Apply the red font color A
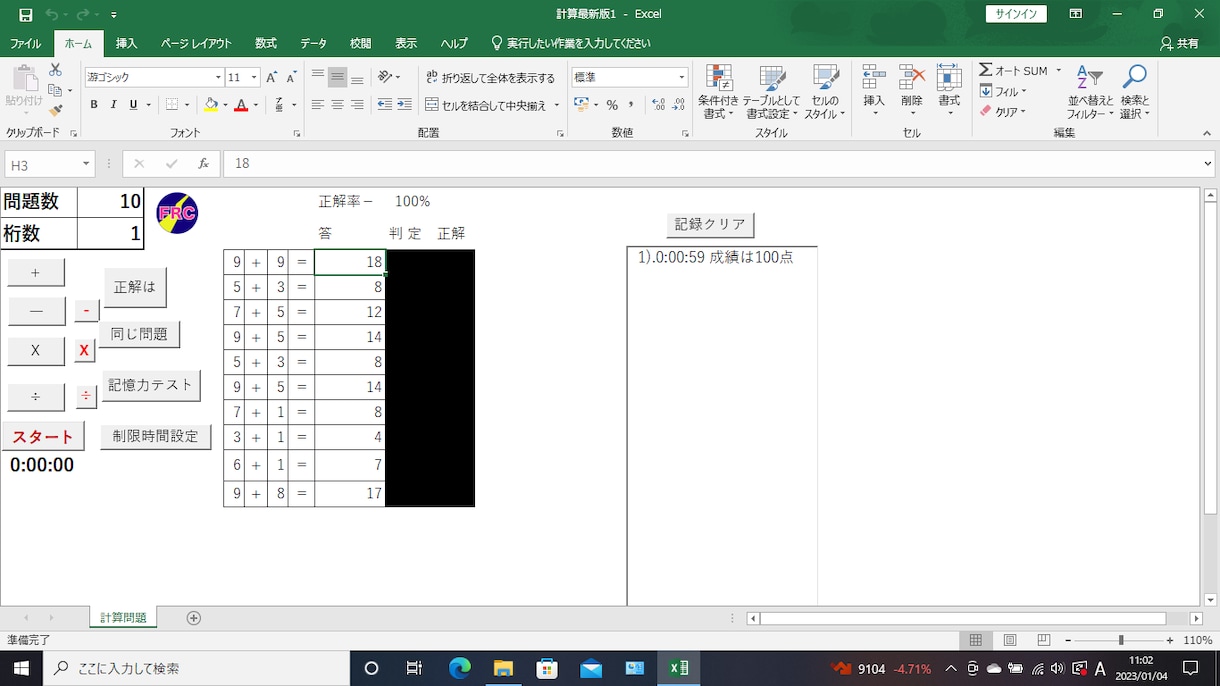 [240, 105]
